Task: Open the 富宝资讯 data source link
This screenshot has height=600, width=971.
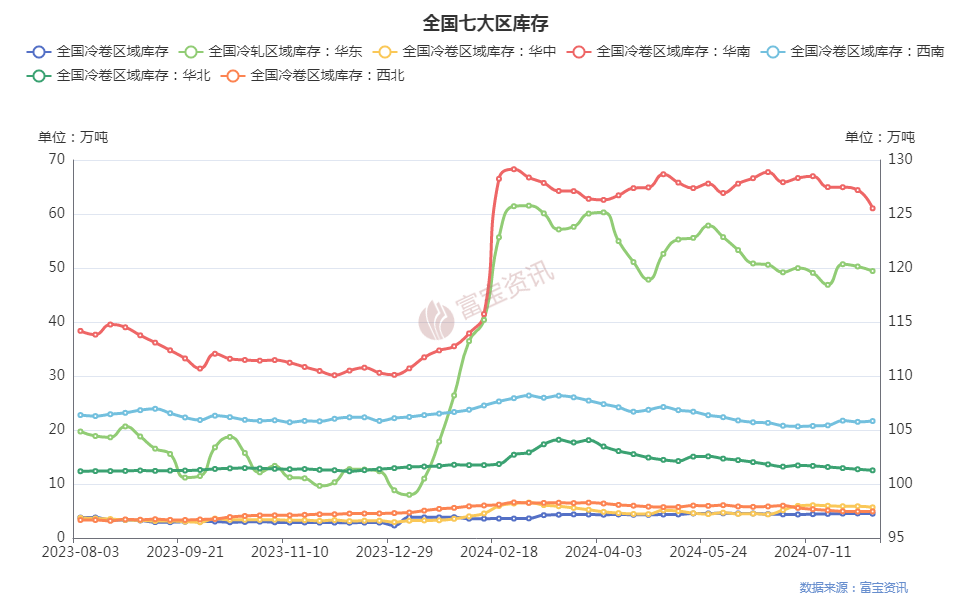Action: (x=880, y=587)
